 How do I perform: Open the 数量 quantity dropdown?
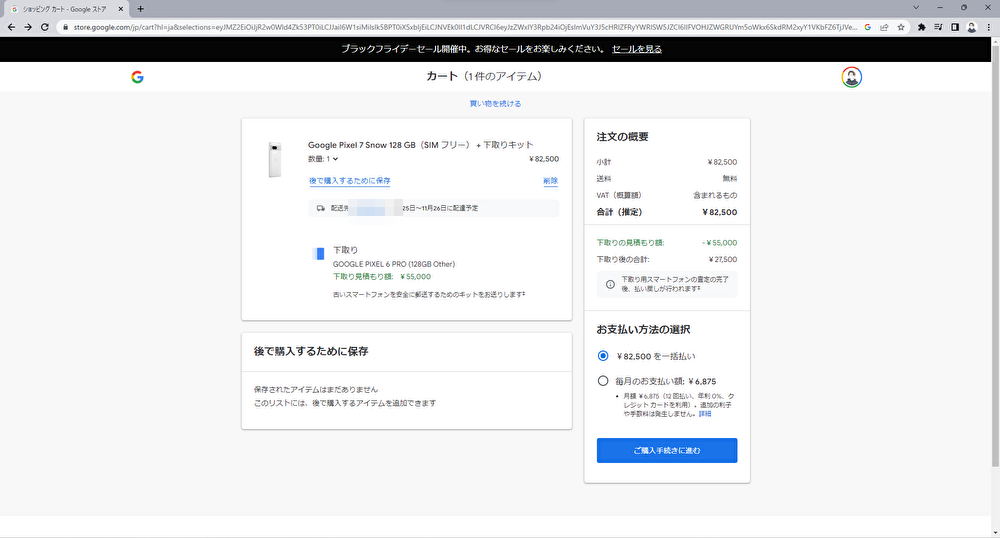tap(324, 159)
